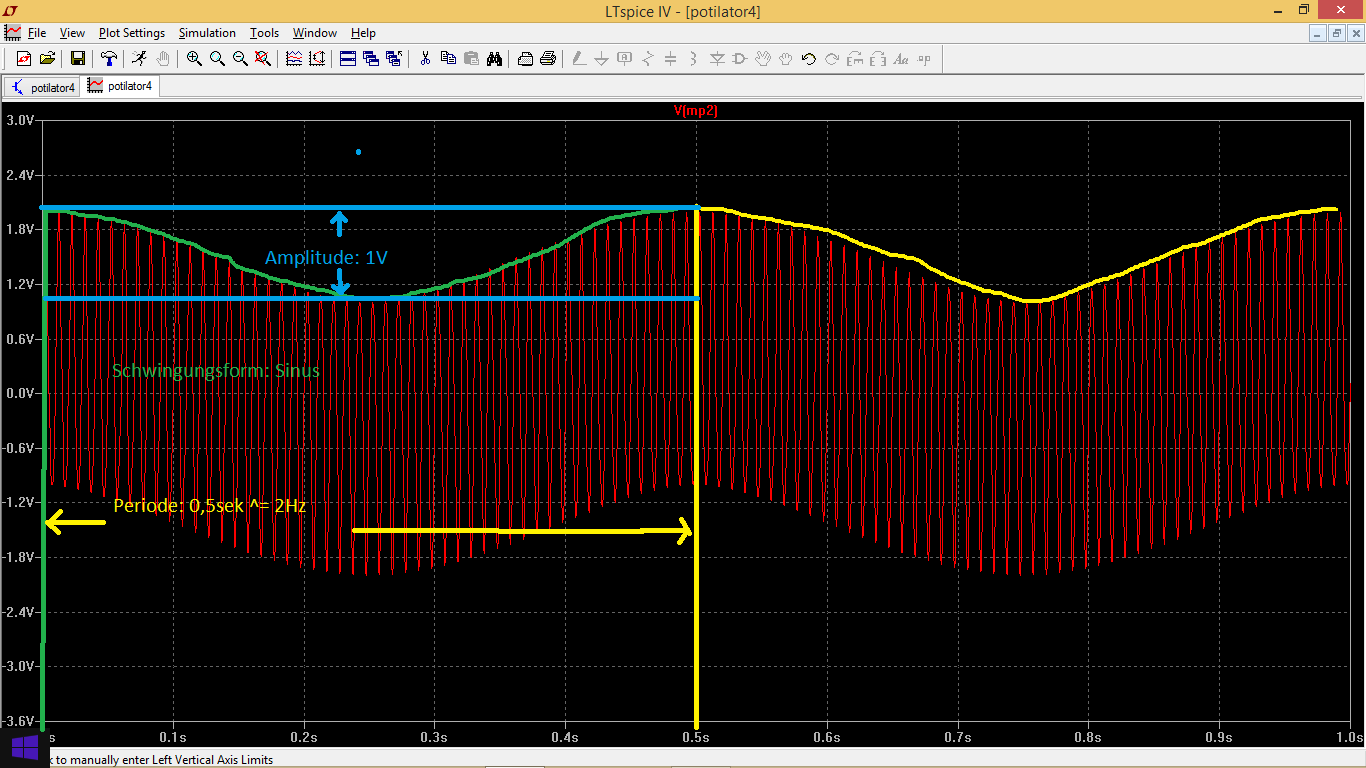Restore the inner document window
Image resolution: width=1366 pixels, height=768 pixels.
click(1336, 33)
